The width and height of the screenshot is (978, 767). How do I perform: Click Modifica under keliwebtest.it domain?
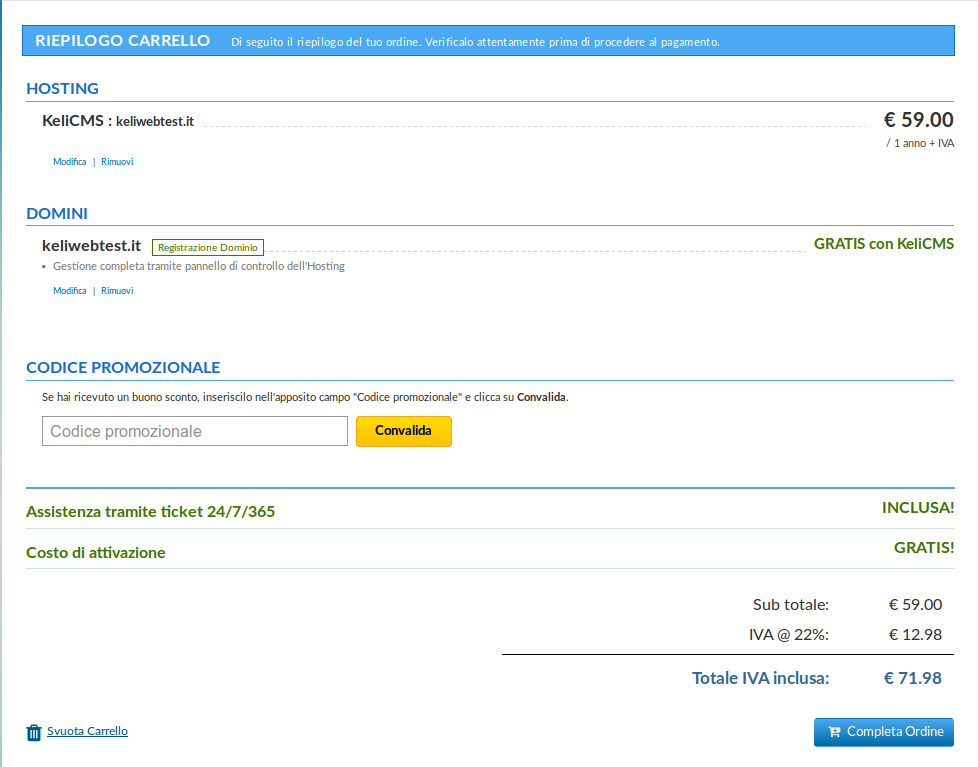(x=70, y=291)
